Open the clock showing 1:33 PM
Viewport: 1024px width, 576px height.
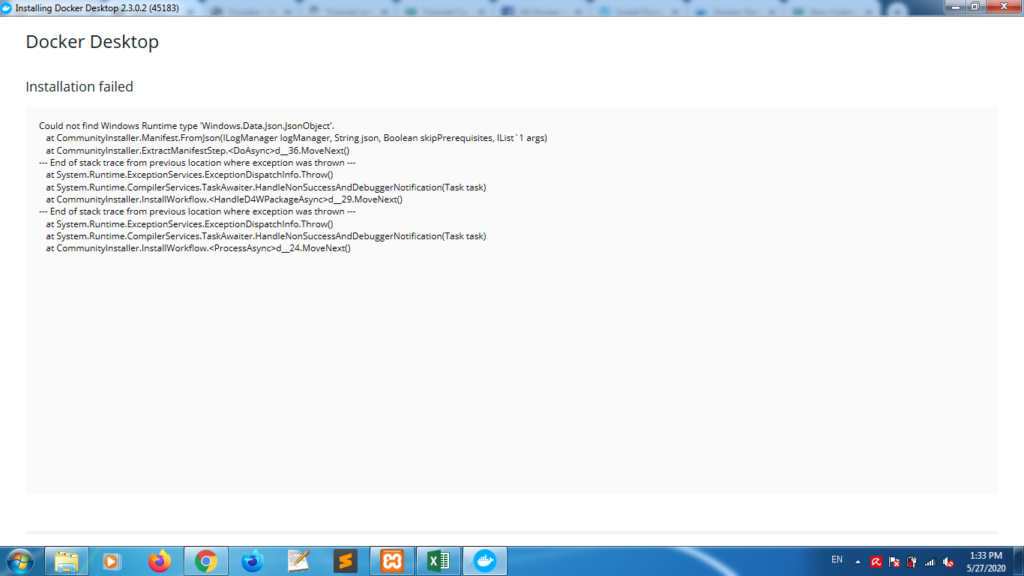[x=985, y=562]
